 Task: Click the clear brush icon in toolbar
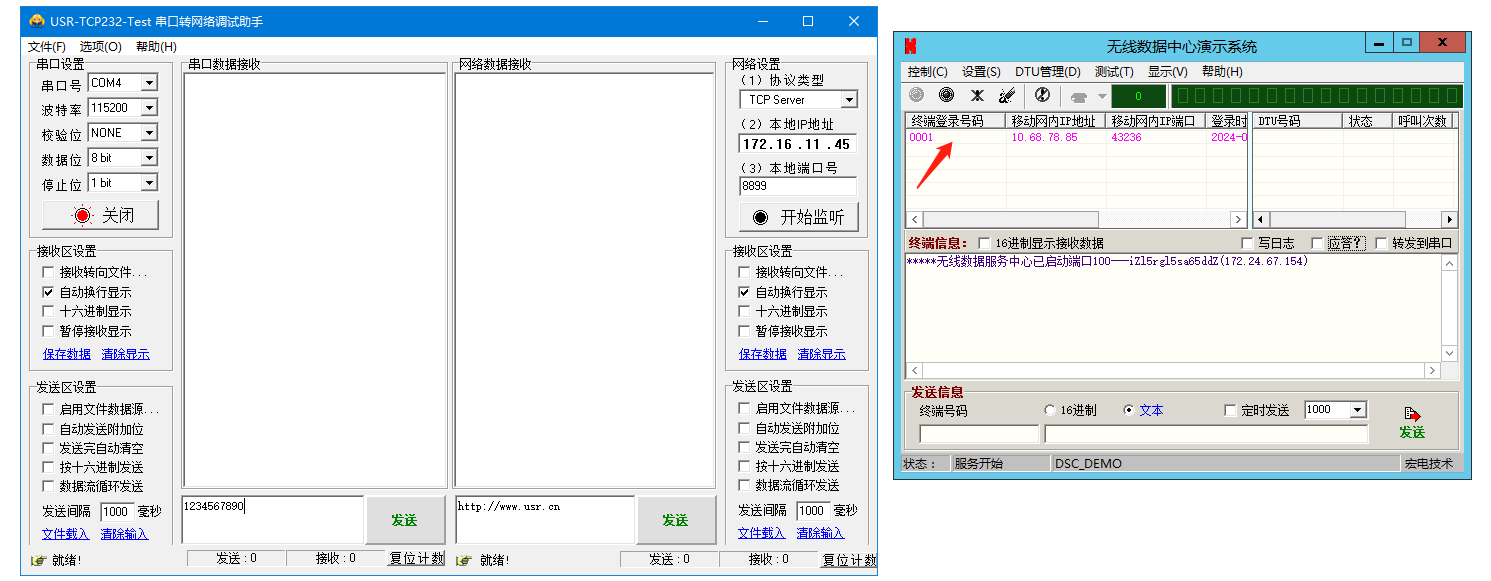[x=1007, y=95]
